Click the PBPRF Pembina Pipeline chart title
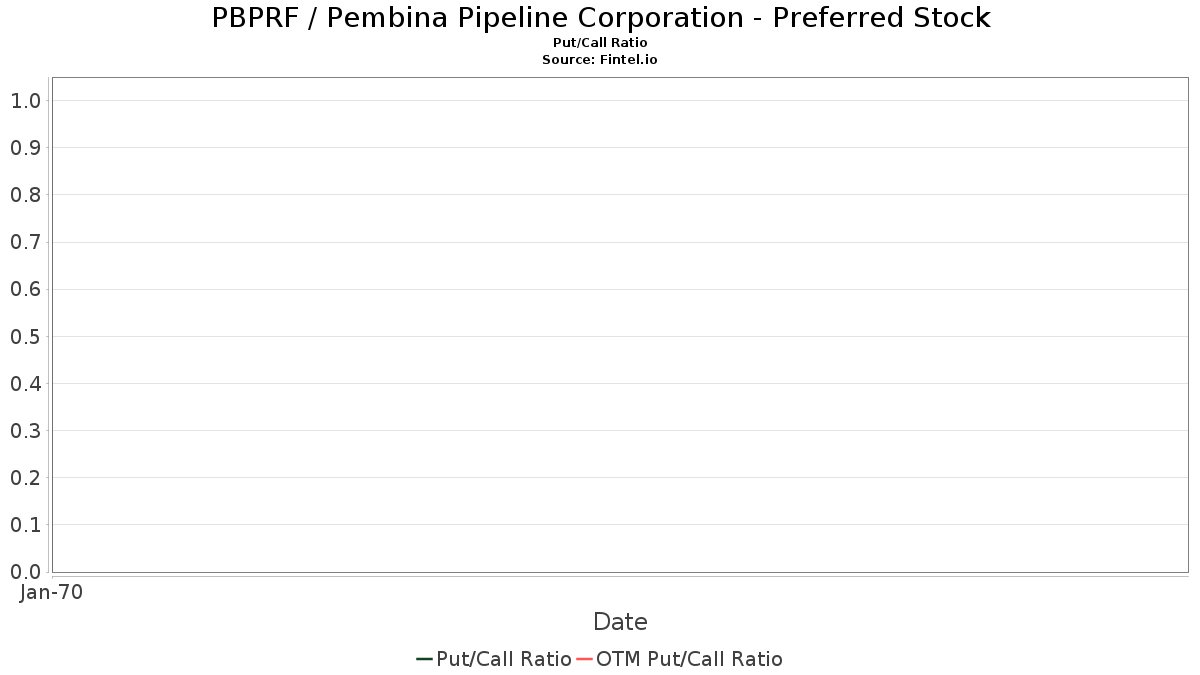 601,17
